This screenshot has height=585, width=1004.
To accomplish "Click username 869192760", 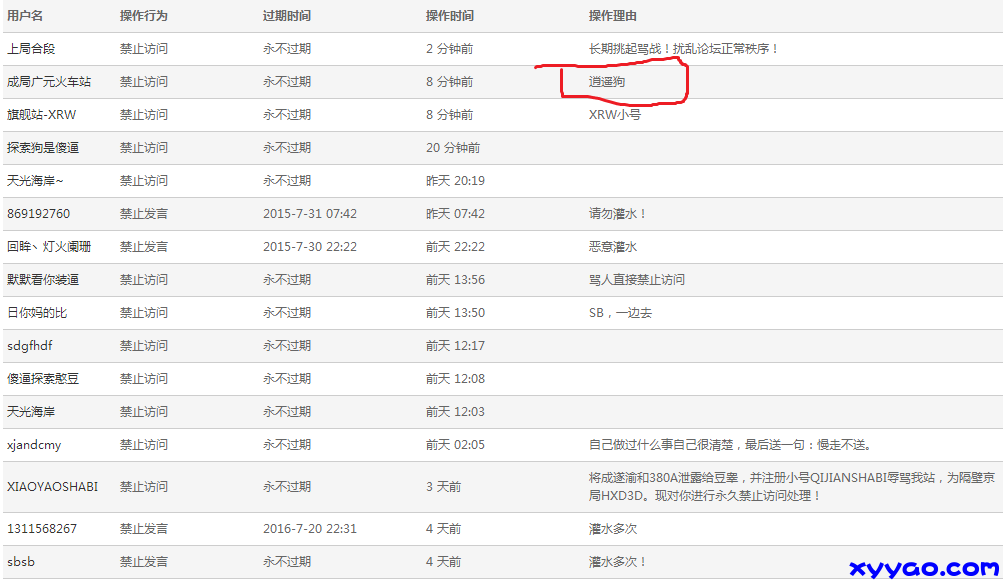I will tap(39, 214).
